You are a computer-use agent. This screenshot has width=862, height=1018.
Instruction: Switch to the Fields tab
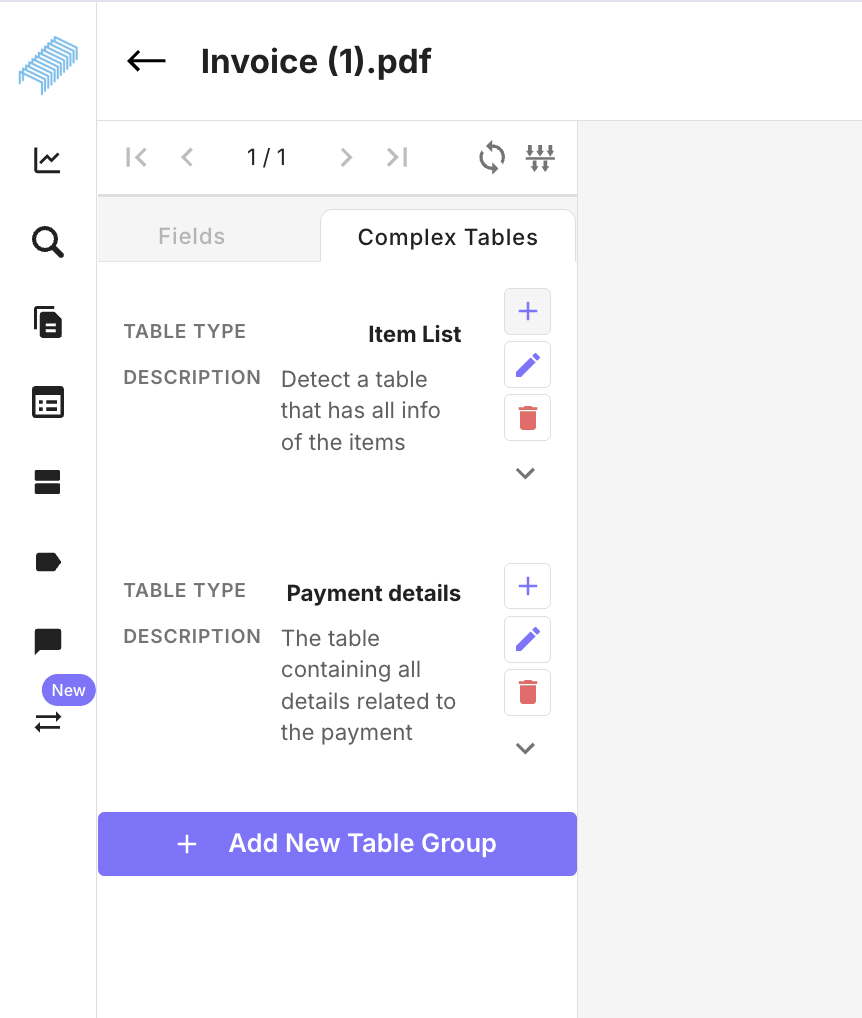(191, 236)
